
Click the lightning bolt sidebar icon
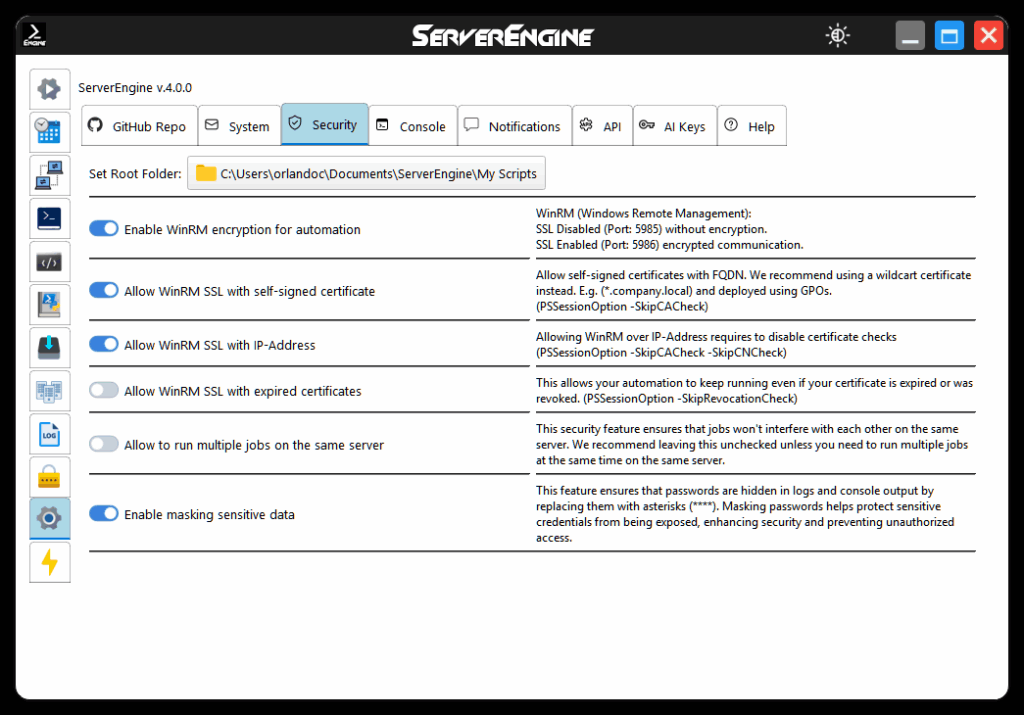point(49,563)
